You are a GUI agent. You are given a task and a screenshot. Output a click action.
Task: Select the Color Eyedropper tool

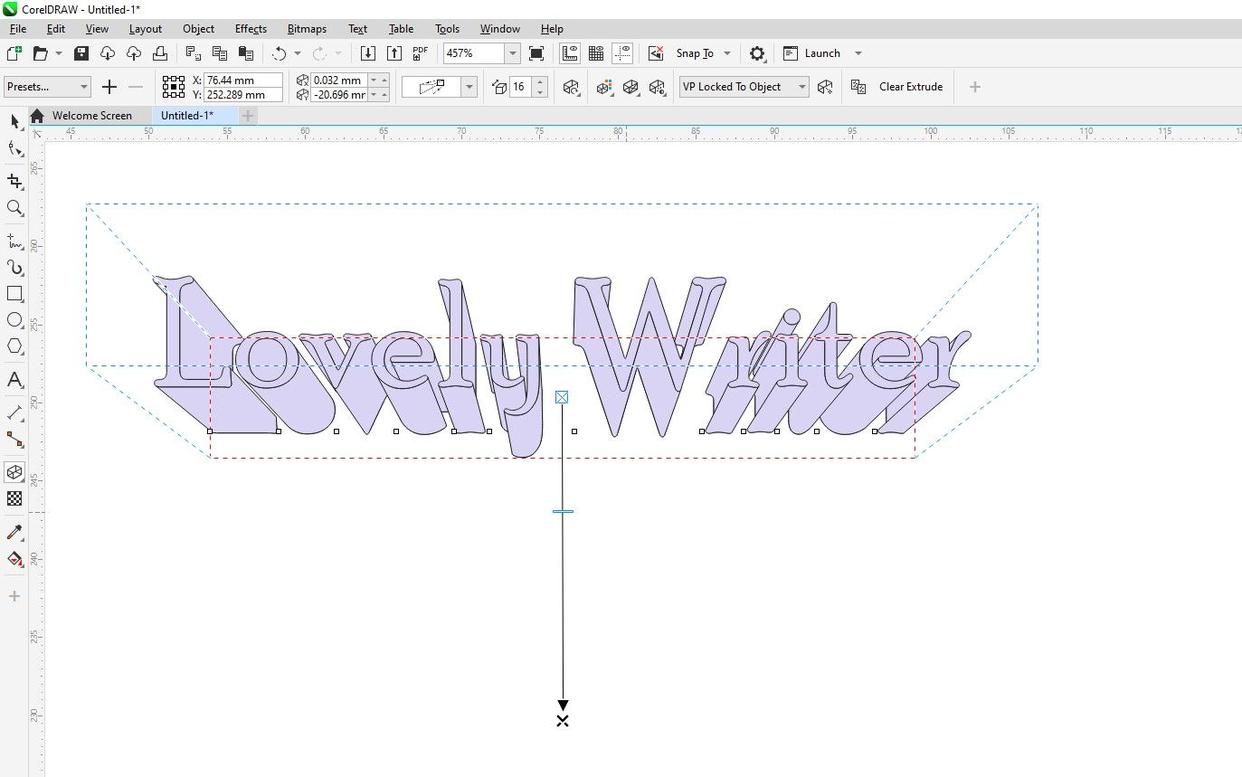pos(14,532)
